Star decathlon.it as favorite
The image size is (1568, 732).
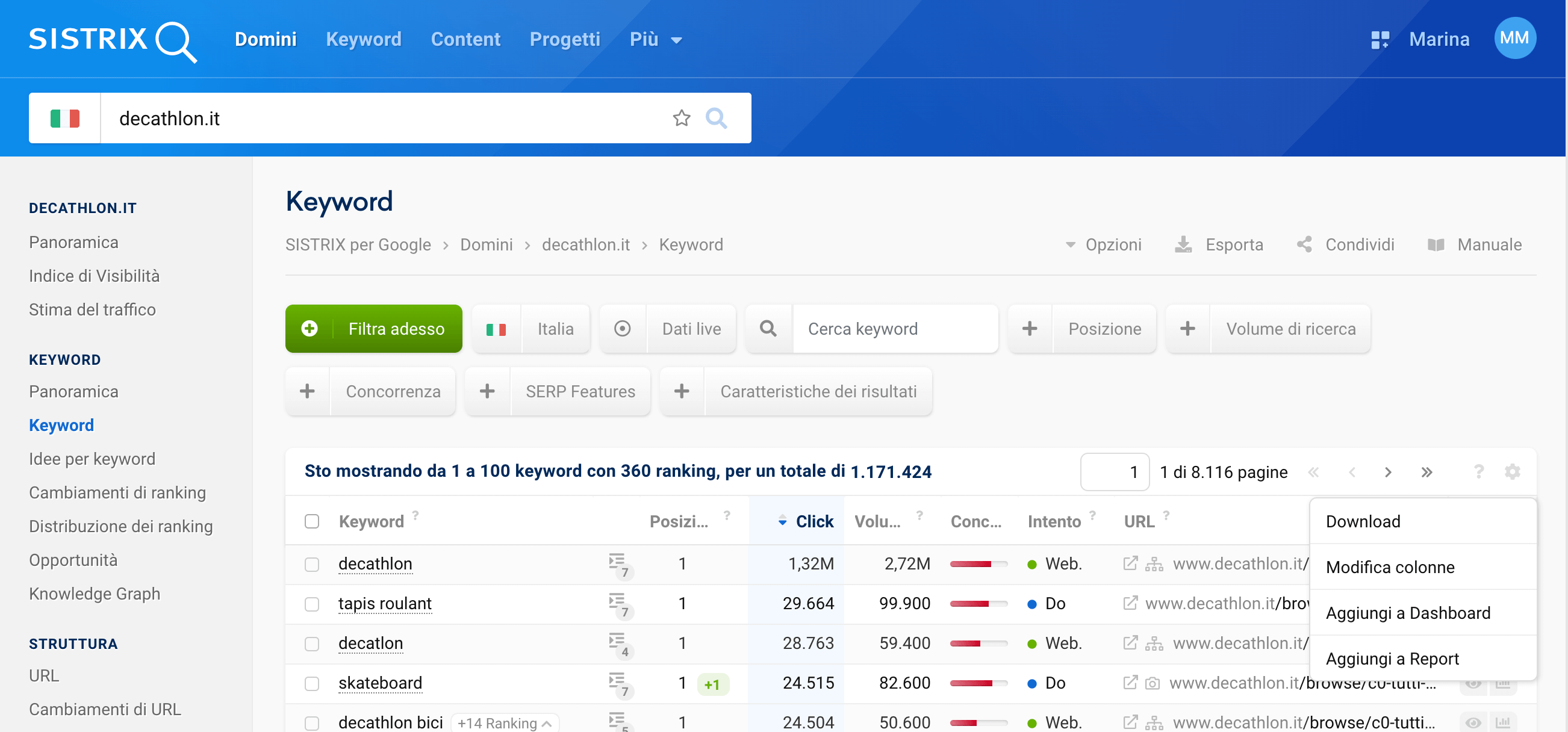point(681,118)
